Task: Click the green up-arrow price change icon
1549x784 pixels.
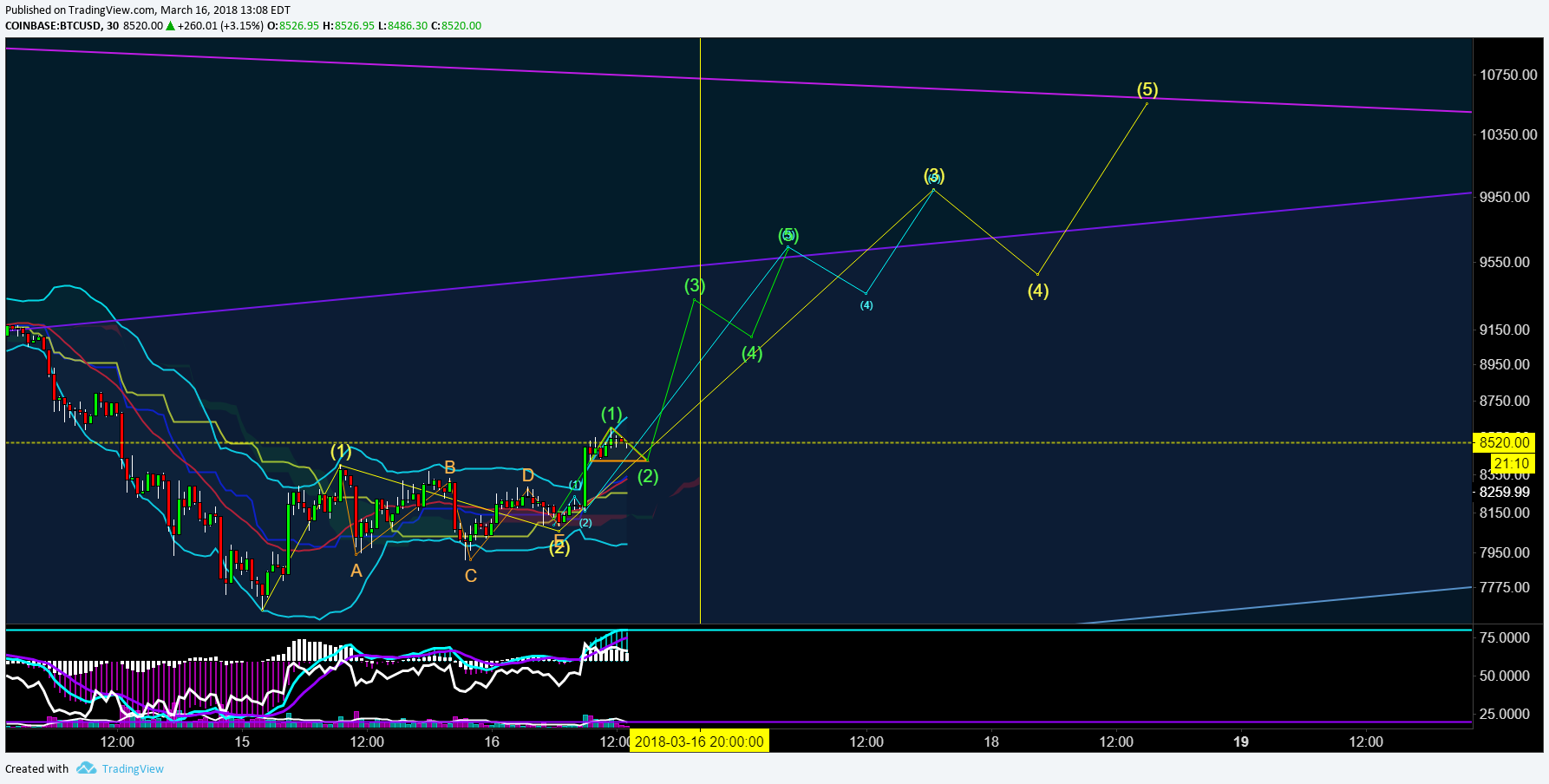Action: pyautogui.click(x=171, y=26)
